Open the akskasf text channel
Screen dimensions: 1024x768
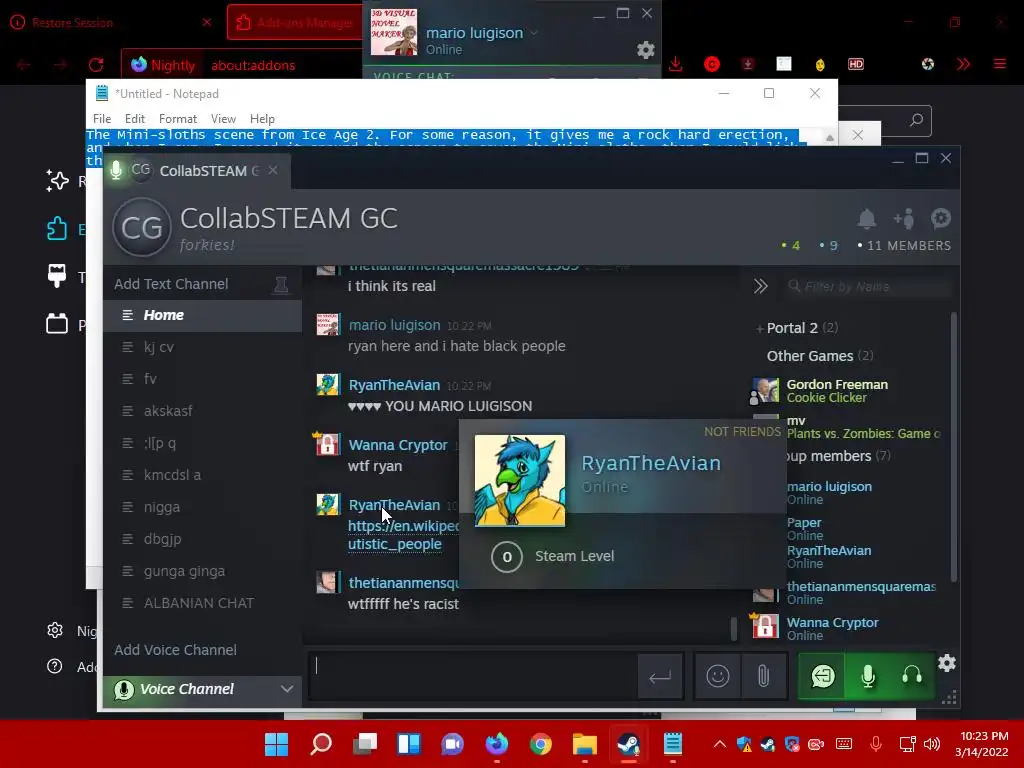(202, 411)
